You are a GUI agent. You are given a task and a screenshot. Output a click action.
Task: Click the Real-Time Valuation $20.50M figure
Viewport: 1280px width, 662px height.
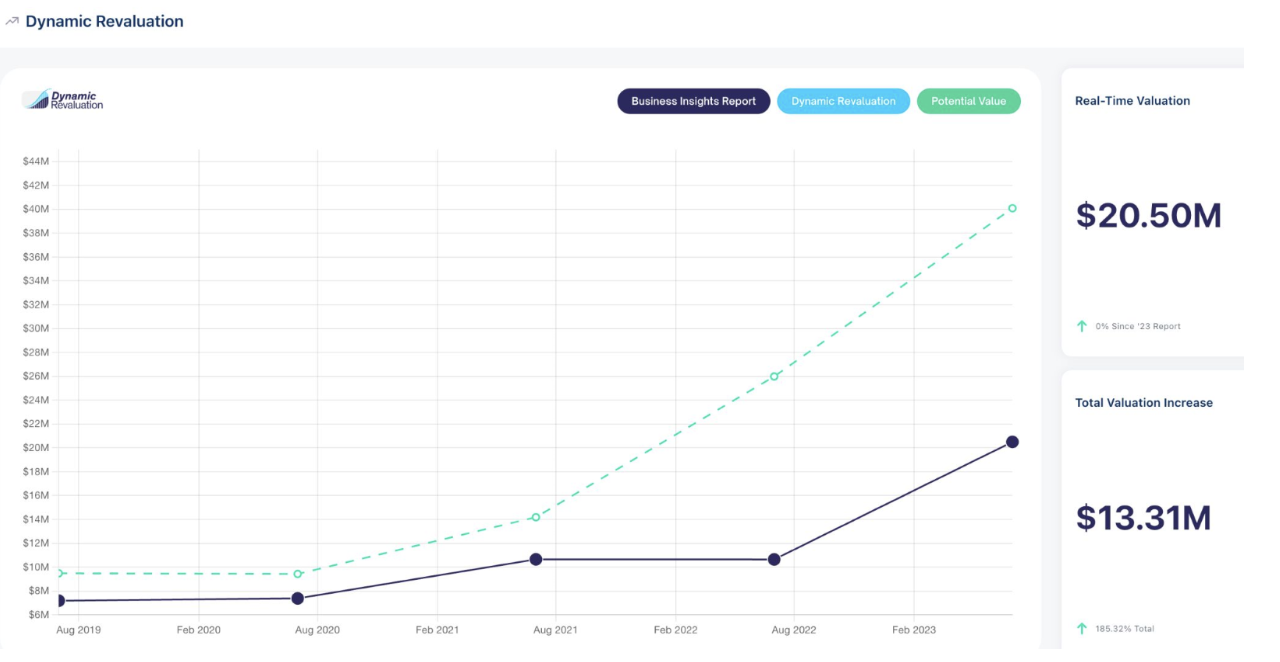tap(1150, 215)
